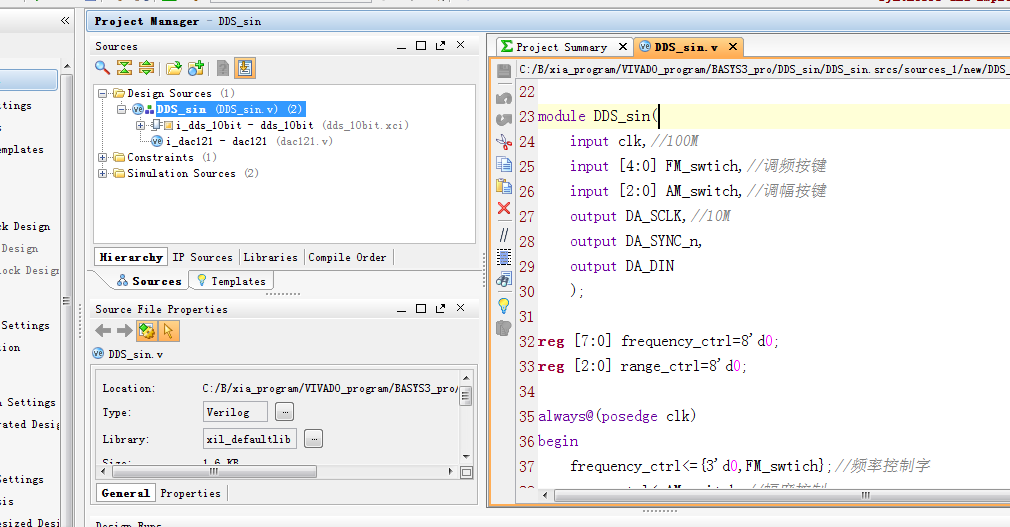Image resolution: width=1010 pixels, height=527 pixels.
Task: Click the browse button next to Verilog type
Action: pyautogui.click(x=284, y=412)
